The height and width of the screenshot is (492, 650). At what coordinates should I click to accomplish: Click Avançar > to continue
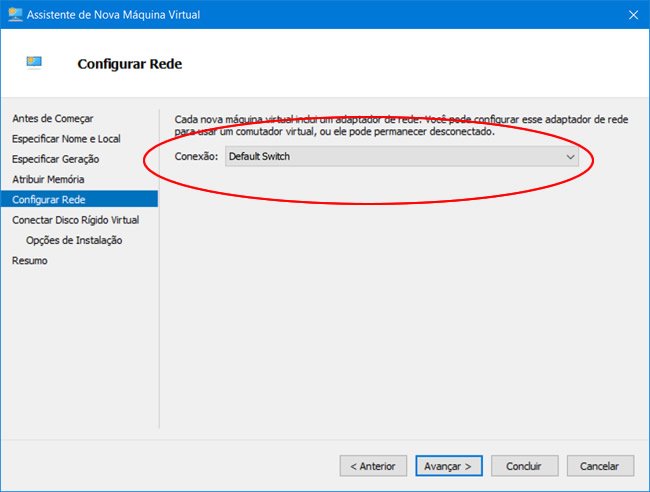450,466
